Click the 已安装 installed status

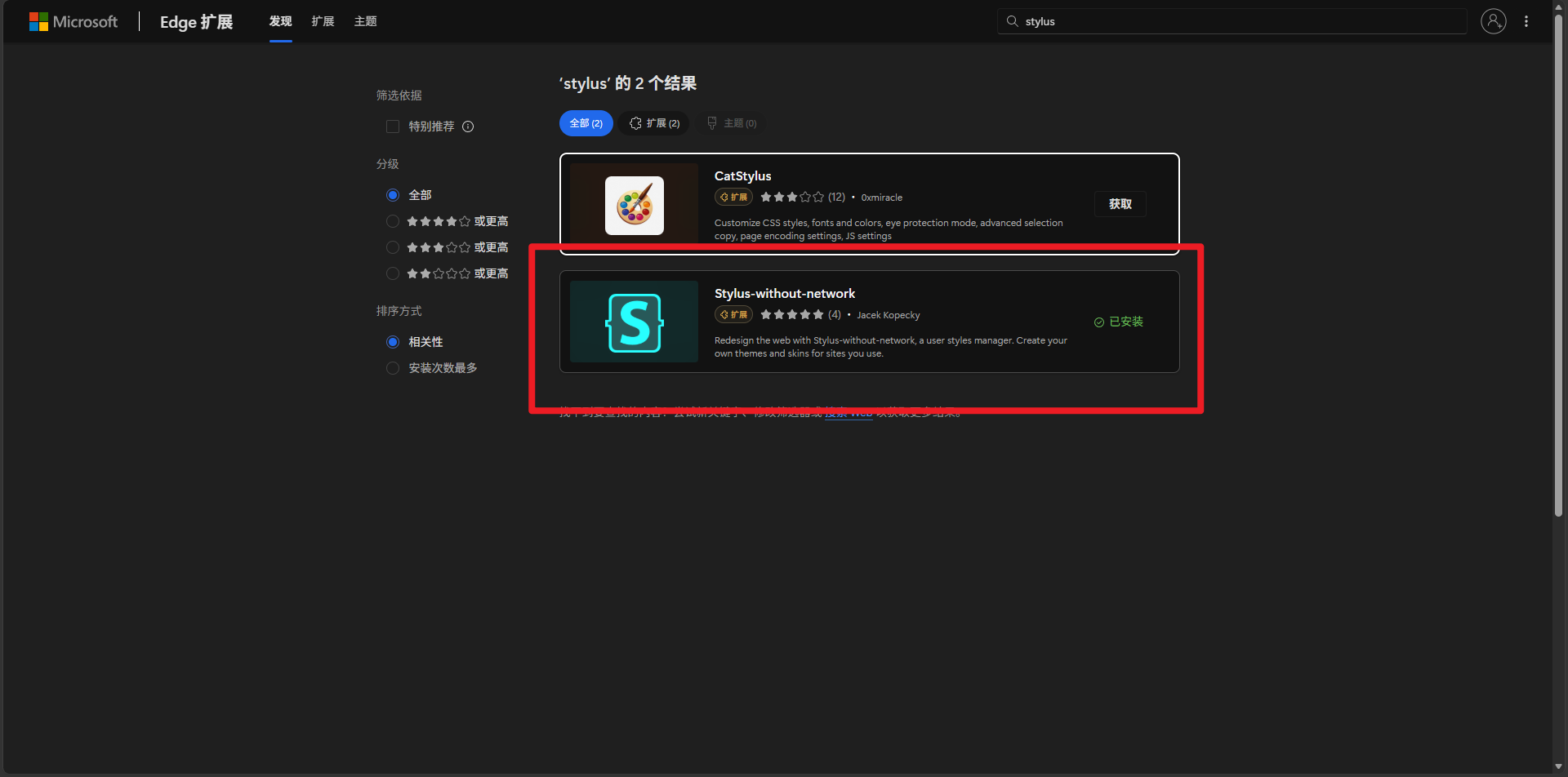click(x=1119, y=322)
